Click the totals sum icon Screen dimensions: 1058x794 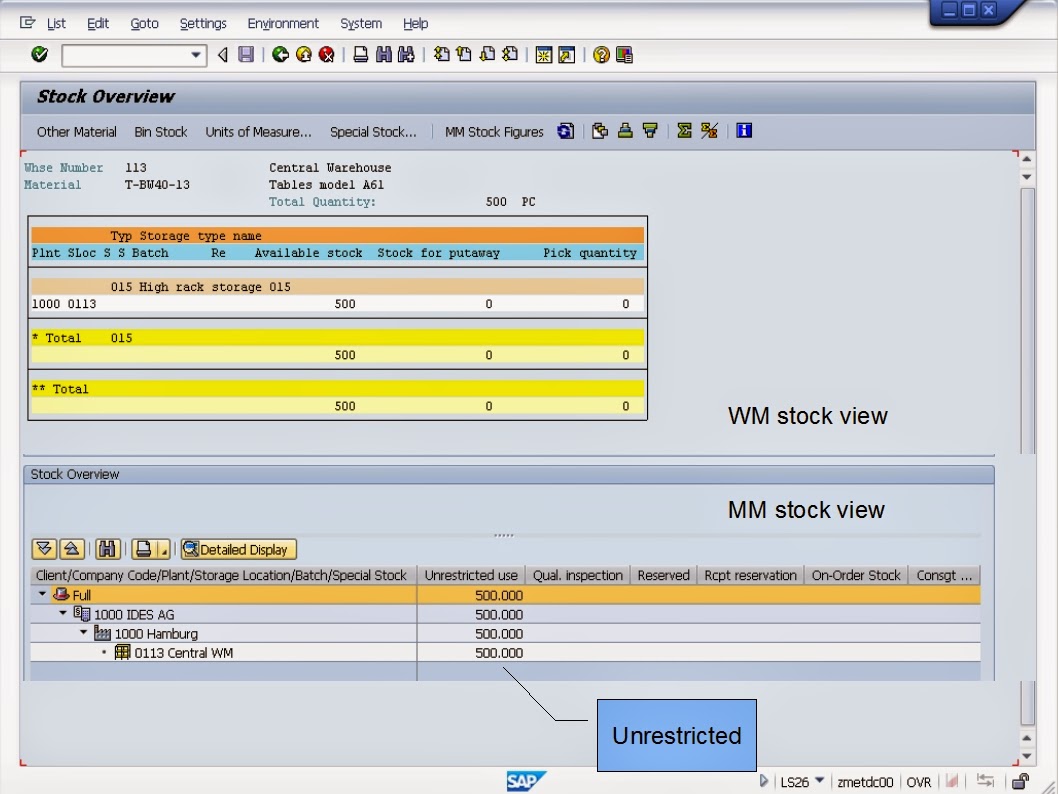[x=685, y=130]
